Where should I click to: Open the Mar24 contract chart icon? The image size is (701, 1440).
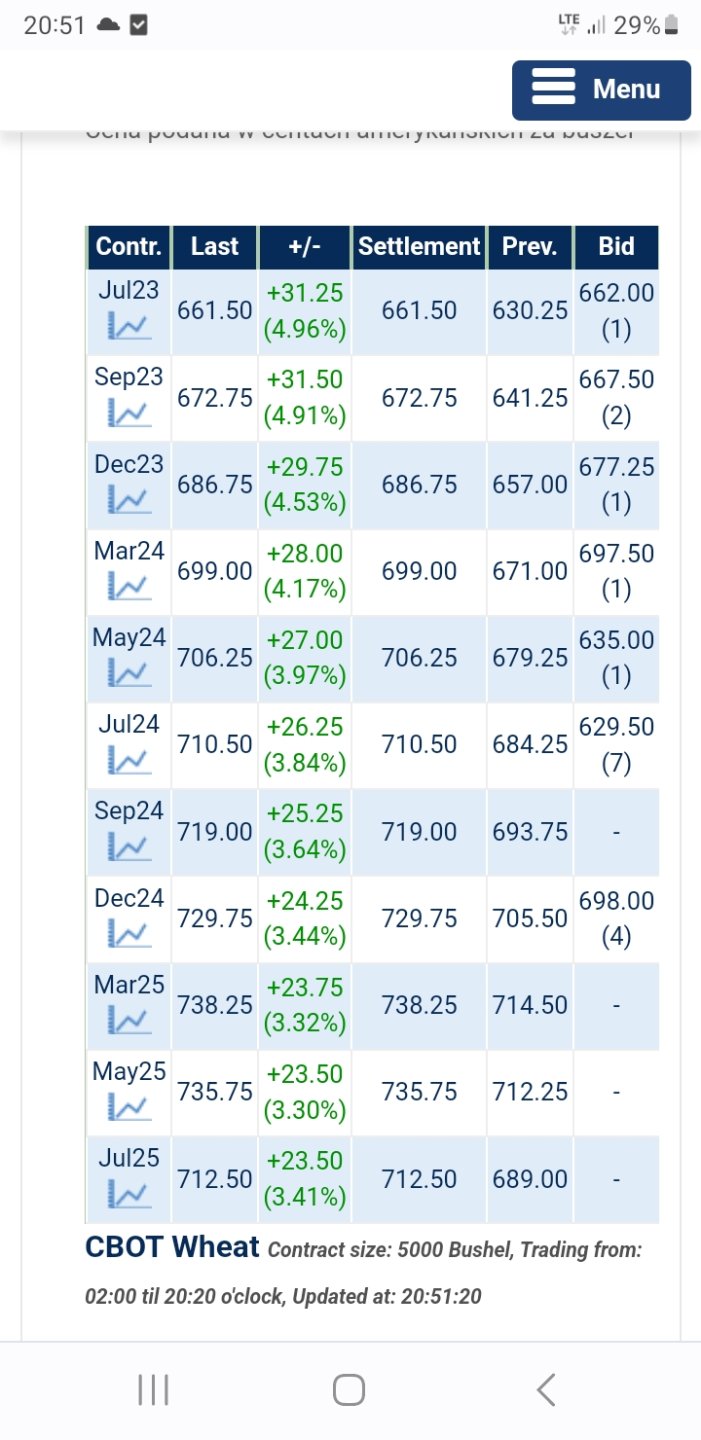tap(129, 586)
